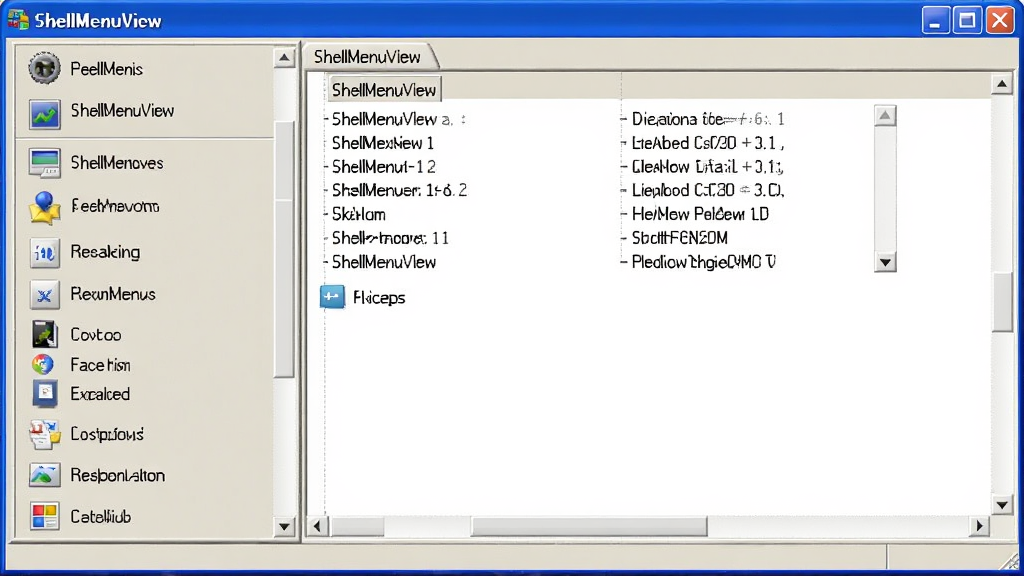This screenshot has width=1024, height=576.
Task: Click main panel vertical scroll up arrow
Action: click(1002, 84)
